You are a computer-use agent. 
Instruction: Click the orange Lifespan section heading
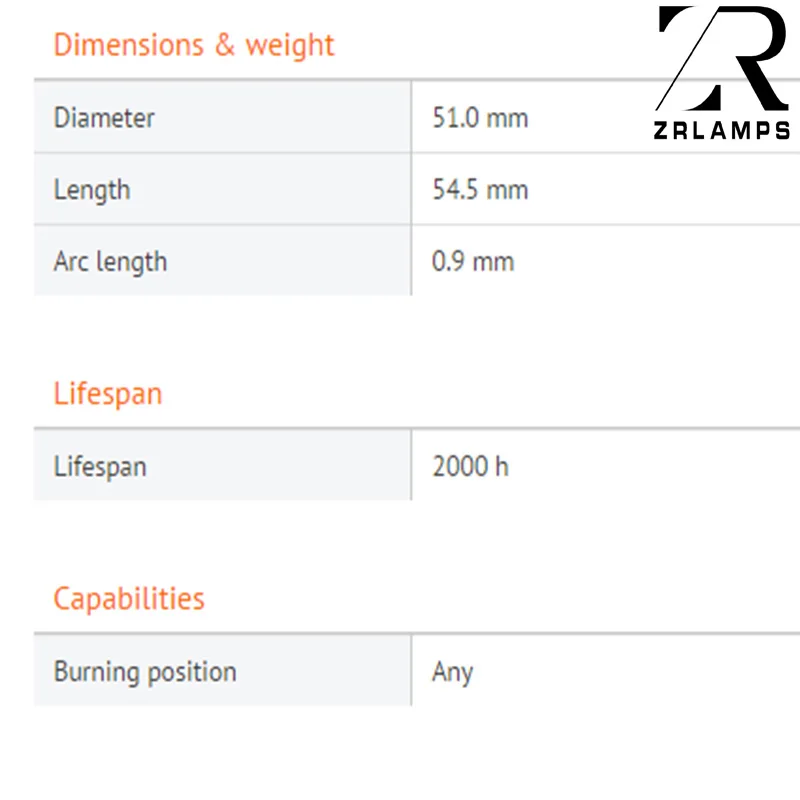coord(108,394)
